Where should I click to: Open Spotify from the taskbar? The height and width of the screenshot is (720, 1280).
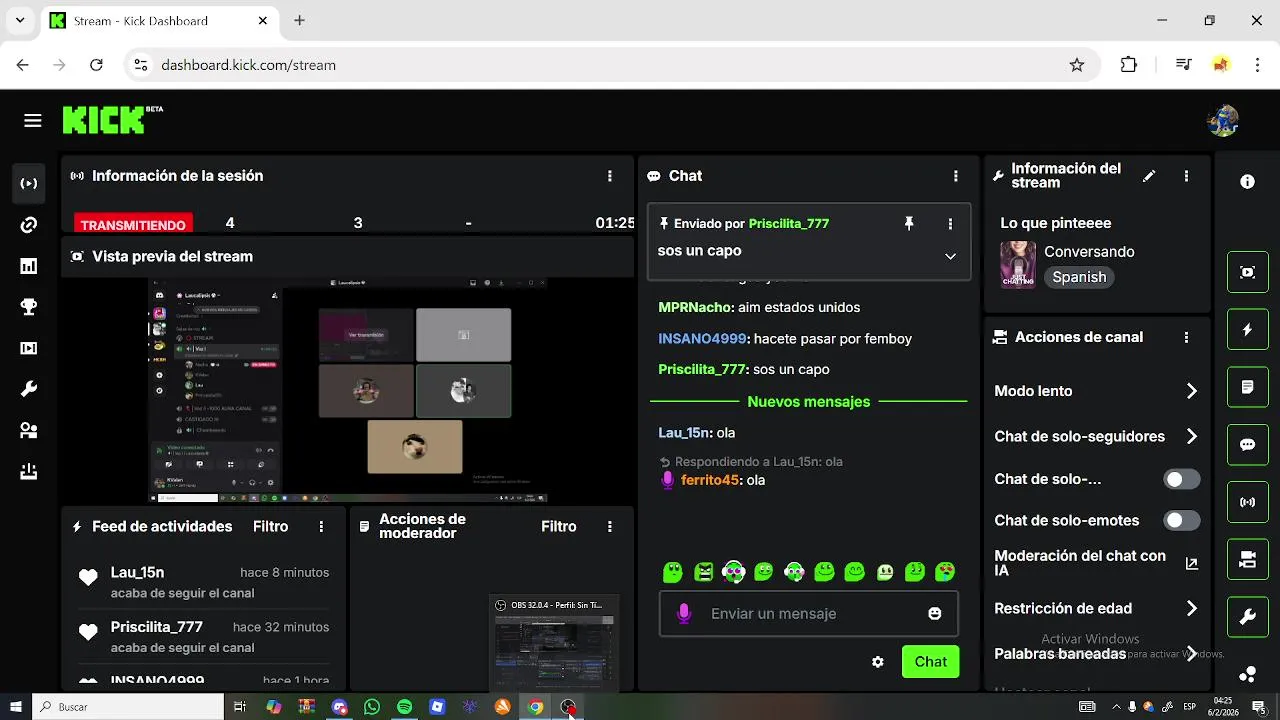[404, 707]
